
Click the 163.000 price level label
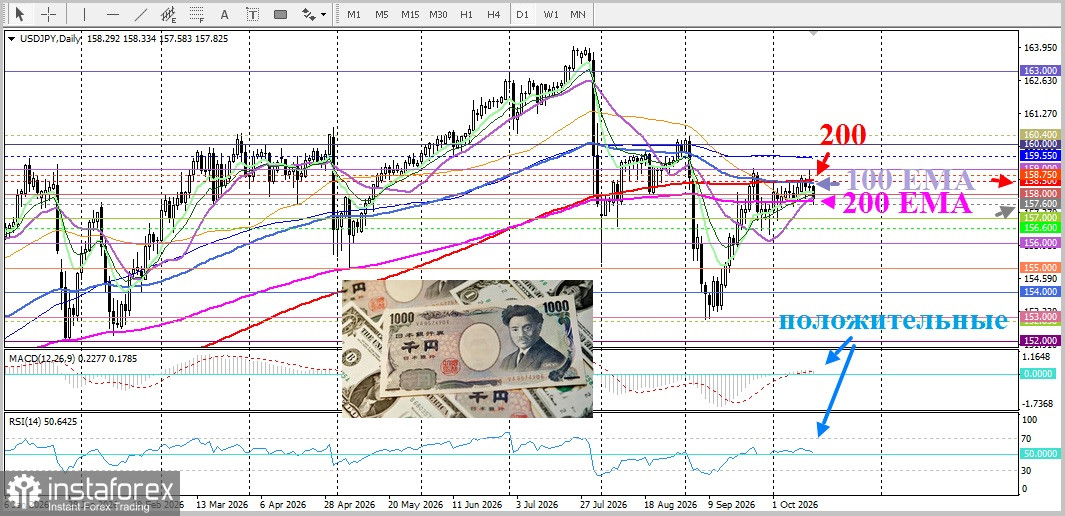coord(1041,71)
